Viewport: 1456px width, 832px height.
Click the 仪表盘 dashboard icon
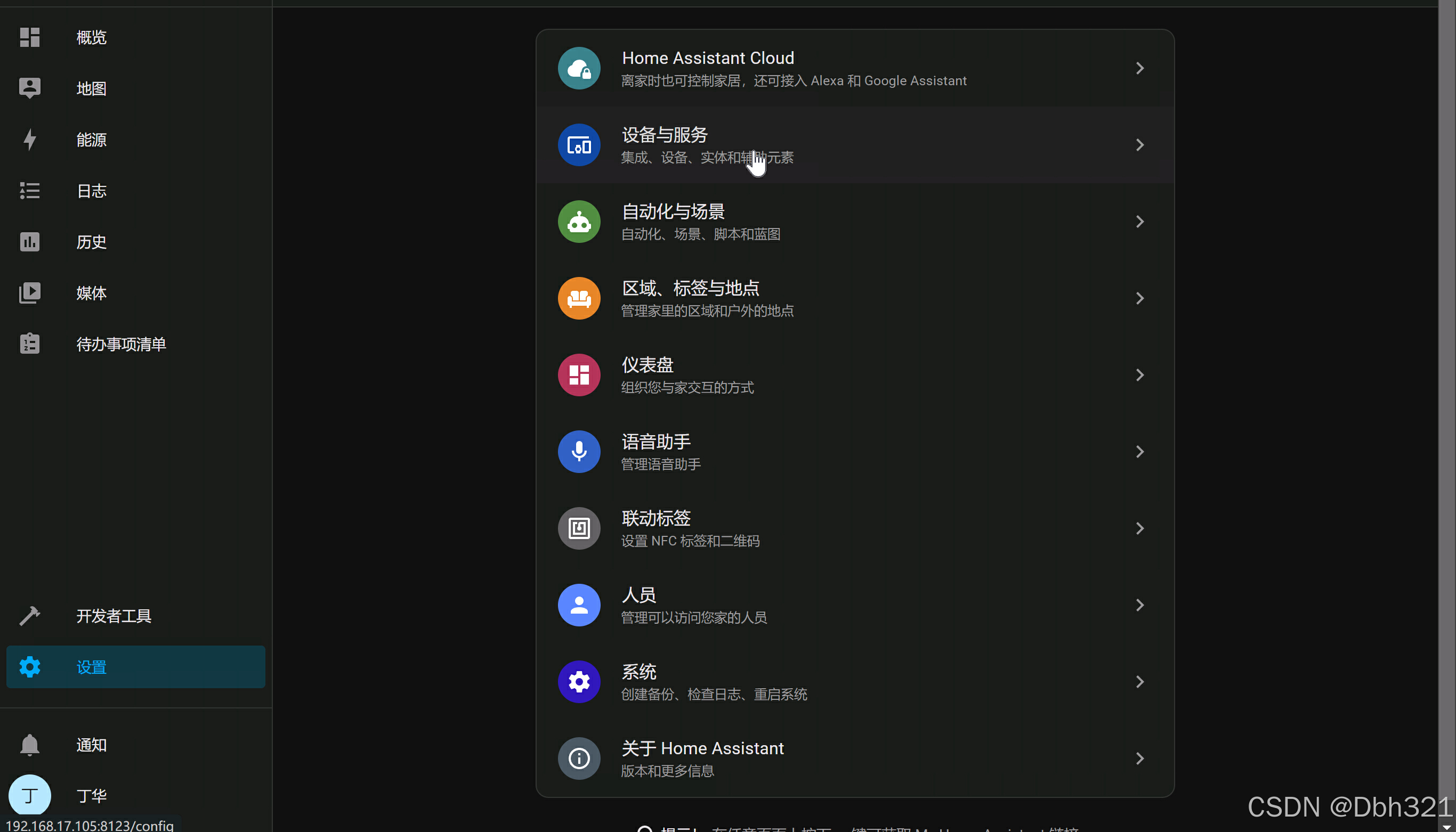click(x=579, y=375)
